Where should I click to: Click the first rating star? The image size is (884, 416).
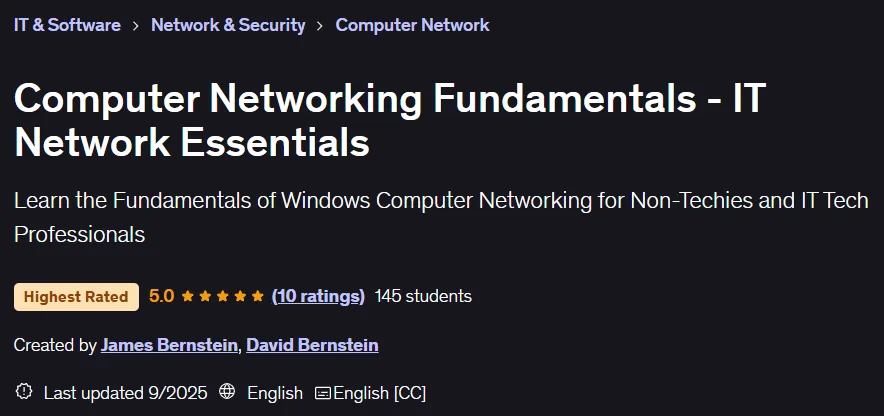point(188,296)
